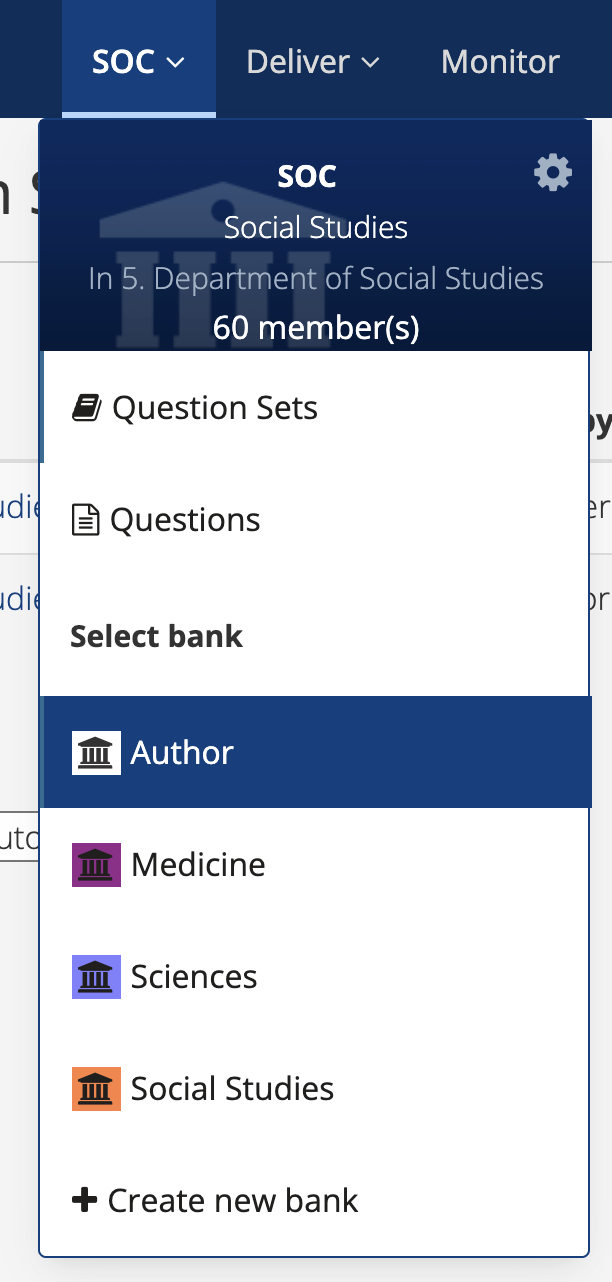Click the 60 member(s) text

click(316, 328)
